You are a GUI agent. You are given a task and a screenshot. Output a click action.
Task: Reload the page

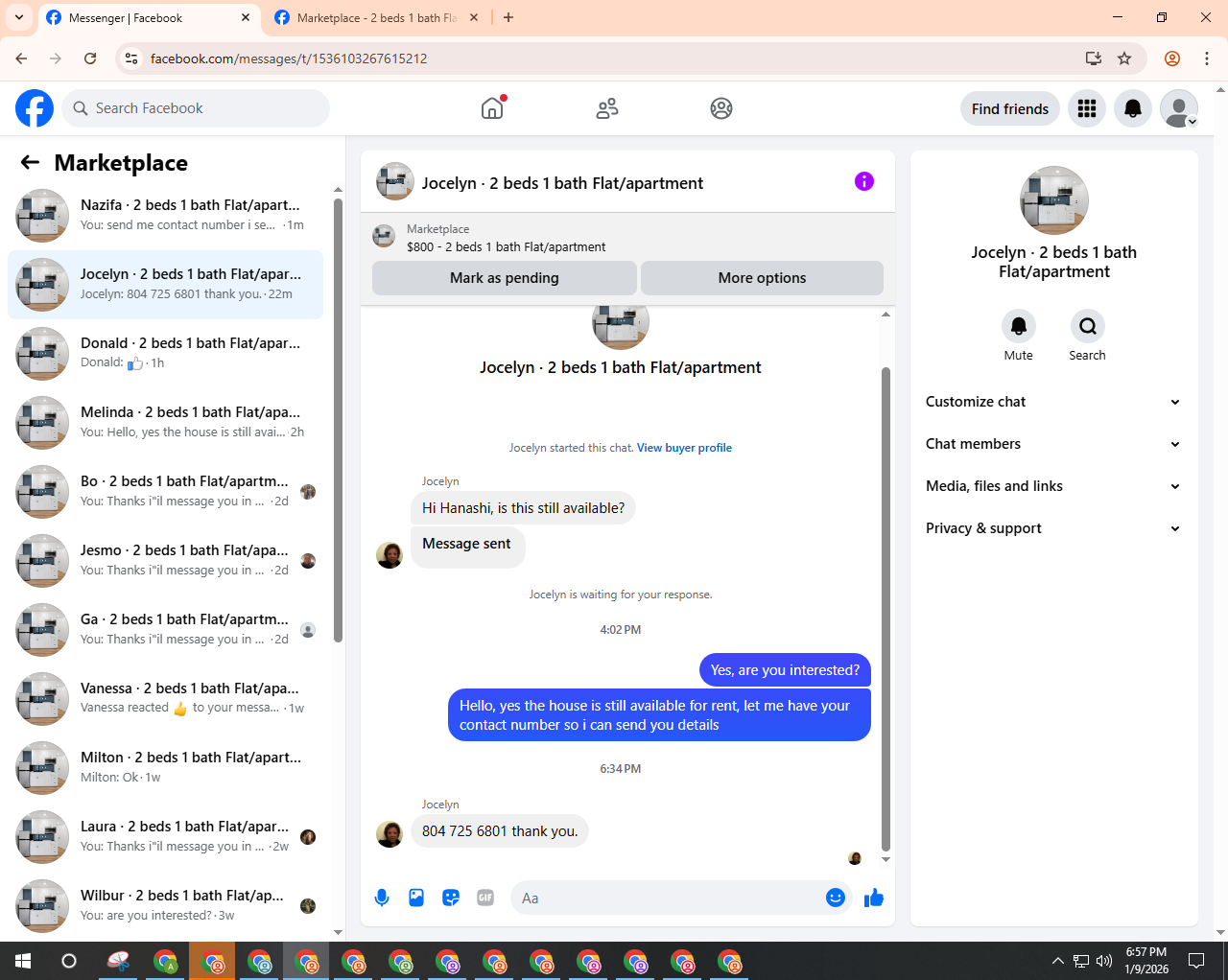click(x=90, y=58)
